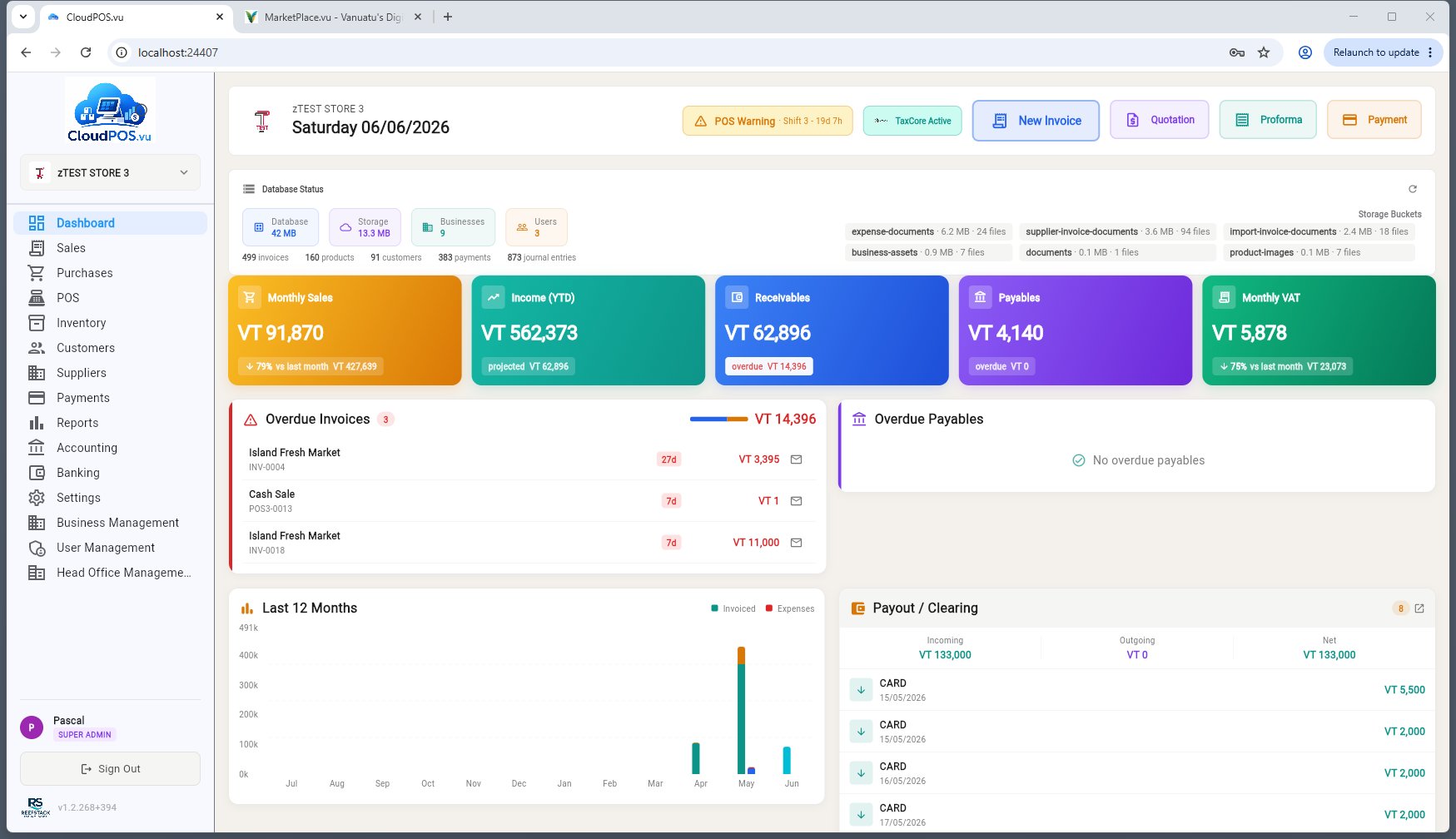
Task: Click the Reports bar-chart icon
Action: click(37, 423)
